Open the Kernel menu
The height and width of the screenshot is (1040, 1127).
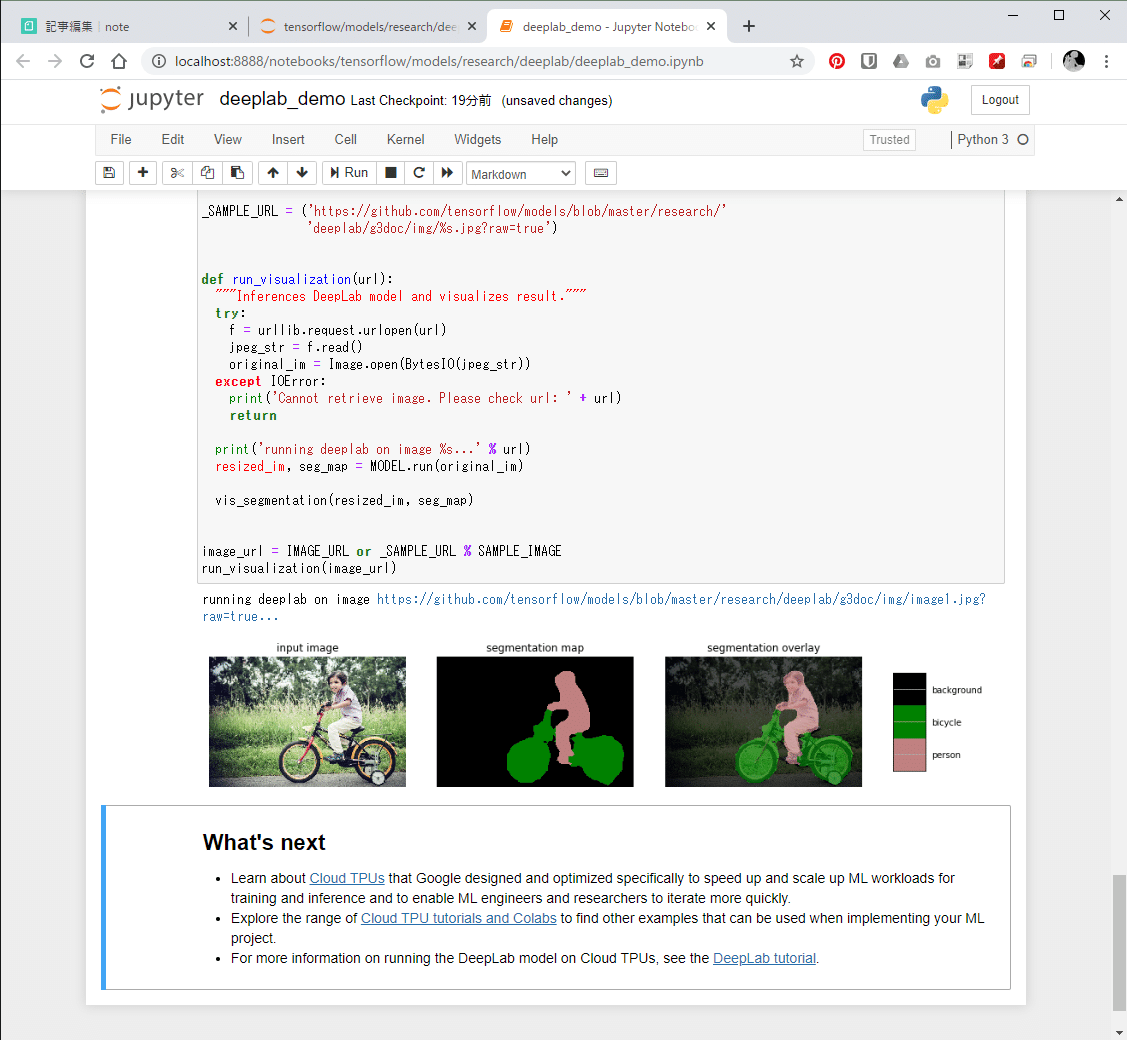[405, 139]
